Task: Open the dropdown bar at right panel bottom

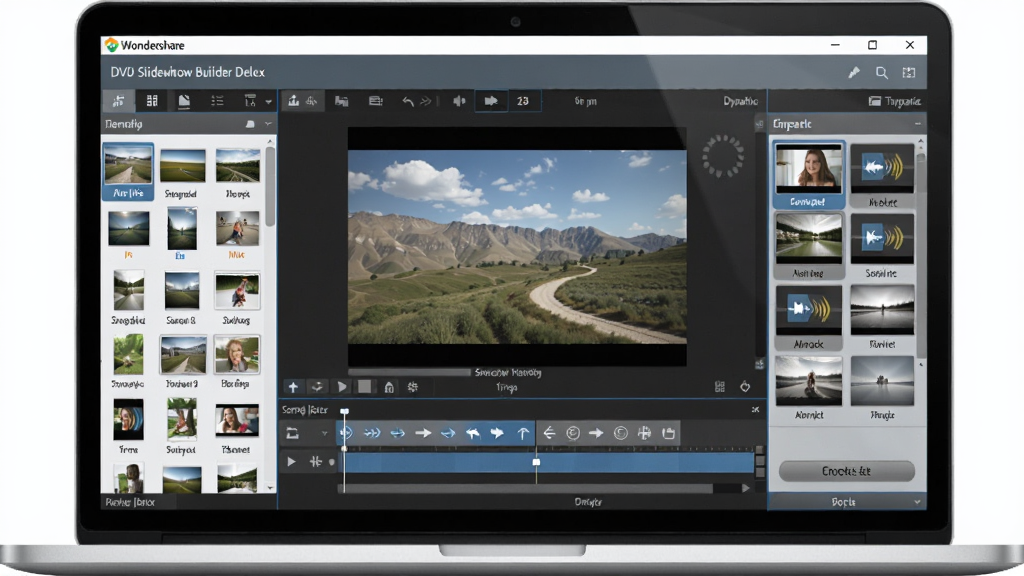Action: (847, 502)
